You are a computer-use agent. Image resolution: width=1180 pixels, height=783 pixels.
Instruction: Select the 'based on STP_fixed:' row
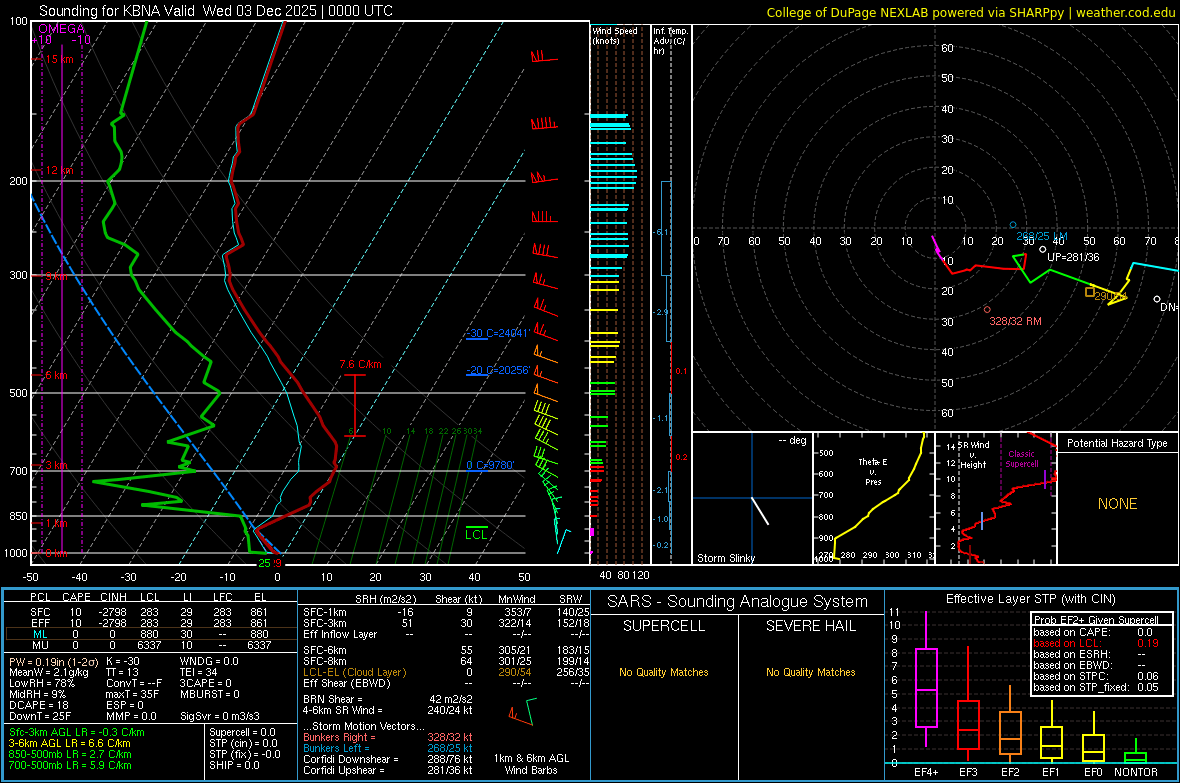[1096, 687]
